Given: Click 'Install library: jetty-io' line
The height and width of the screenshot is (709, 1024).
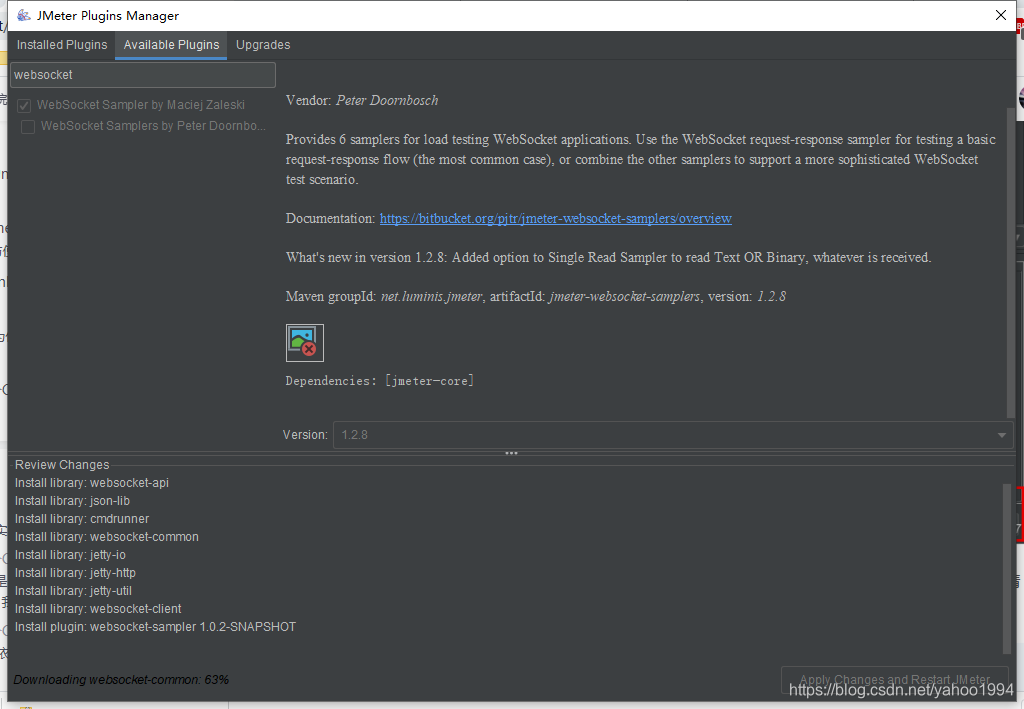Looking at the screenshot, I should [71, 555].
